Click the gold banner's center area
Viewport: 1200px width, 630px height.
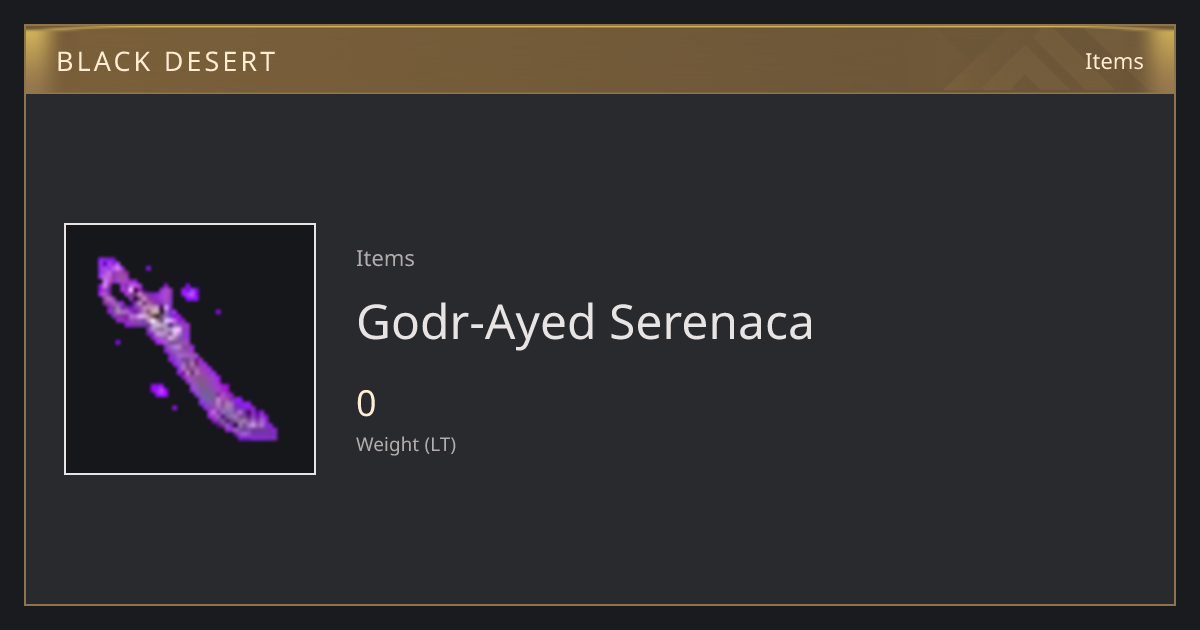click(x=600, y=60)
